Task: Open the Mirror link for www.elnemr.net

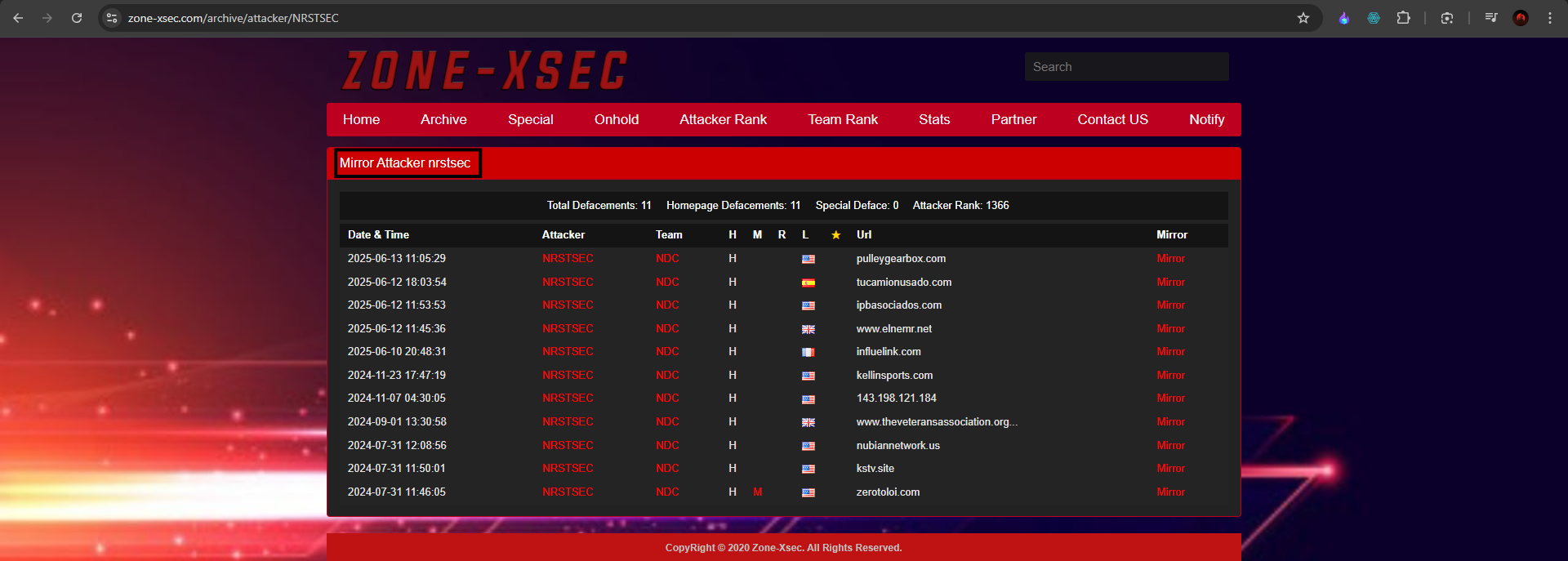Action: [x=1170, y=328]
